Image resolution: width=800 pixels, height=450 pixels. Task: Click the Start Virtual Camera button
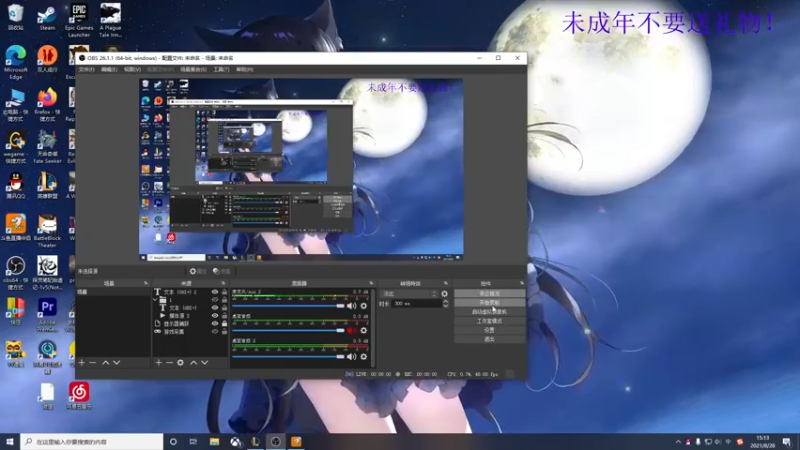(x=489, y=312)
